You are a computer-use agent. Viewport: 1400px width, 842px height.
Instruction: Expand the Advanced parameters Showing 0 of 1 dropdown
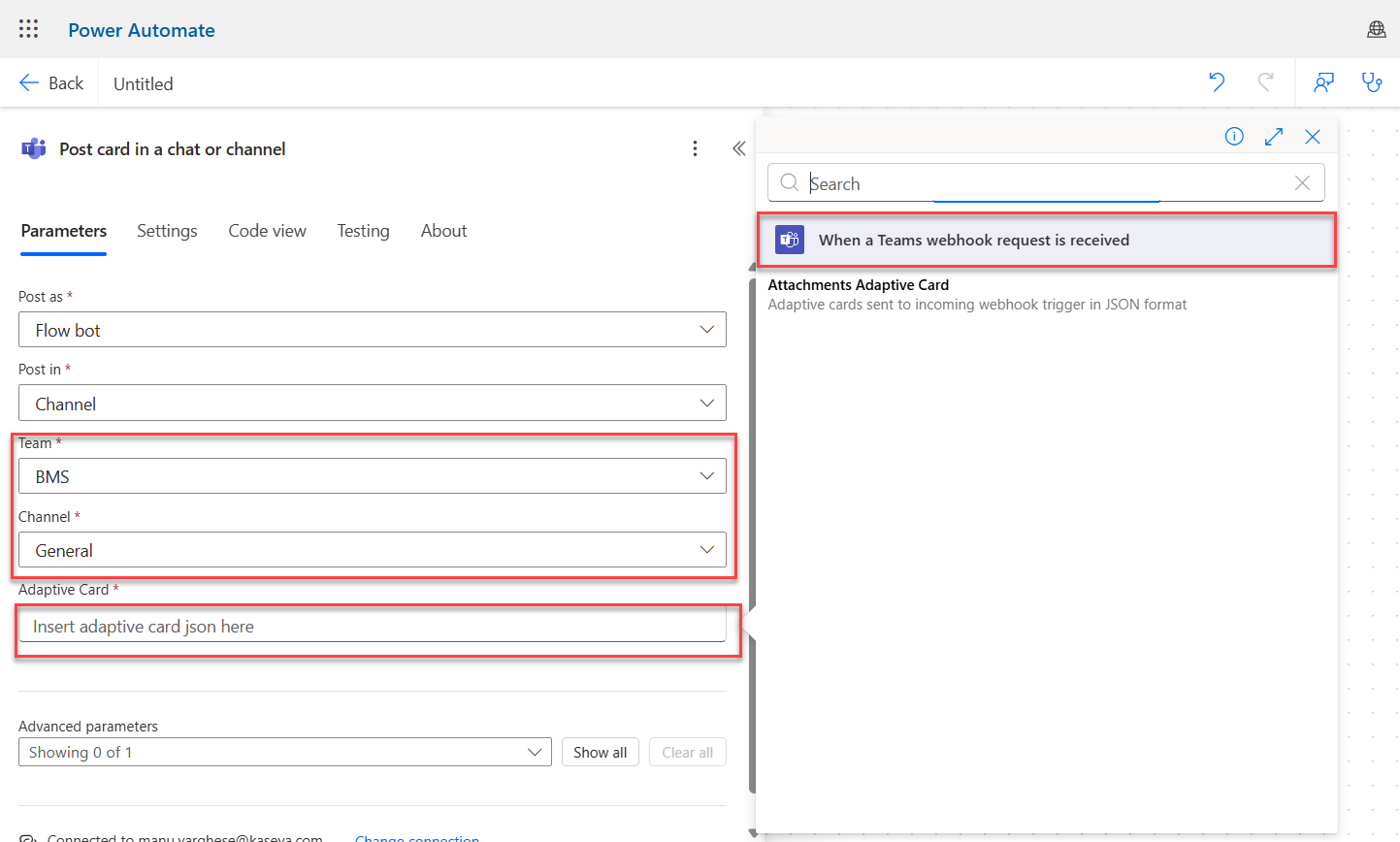pyautogui.click(x=285, y=752)
